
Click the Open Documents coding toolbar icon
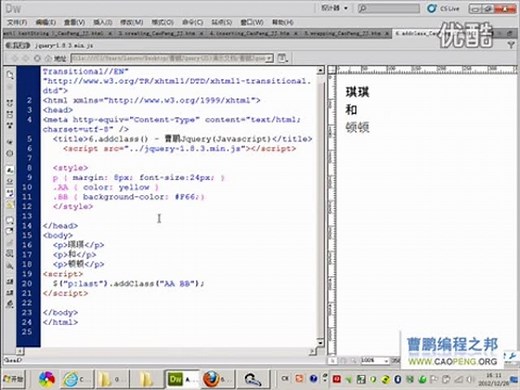10,75
